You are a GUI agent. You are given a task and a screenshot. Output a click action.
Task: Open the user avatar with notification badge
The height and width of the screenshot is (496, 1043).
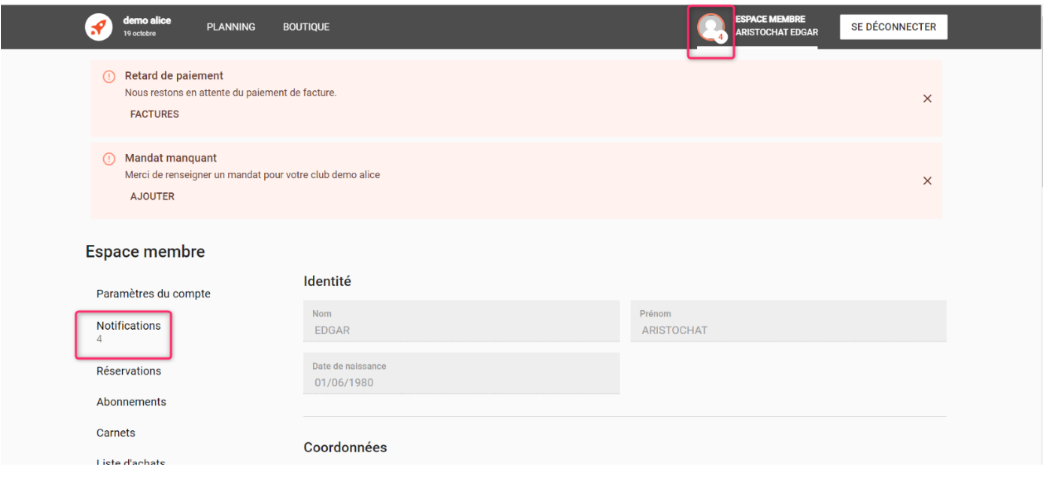point(711,27)
